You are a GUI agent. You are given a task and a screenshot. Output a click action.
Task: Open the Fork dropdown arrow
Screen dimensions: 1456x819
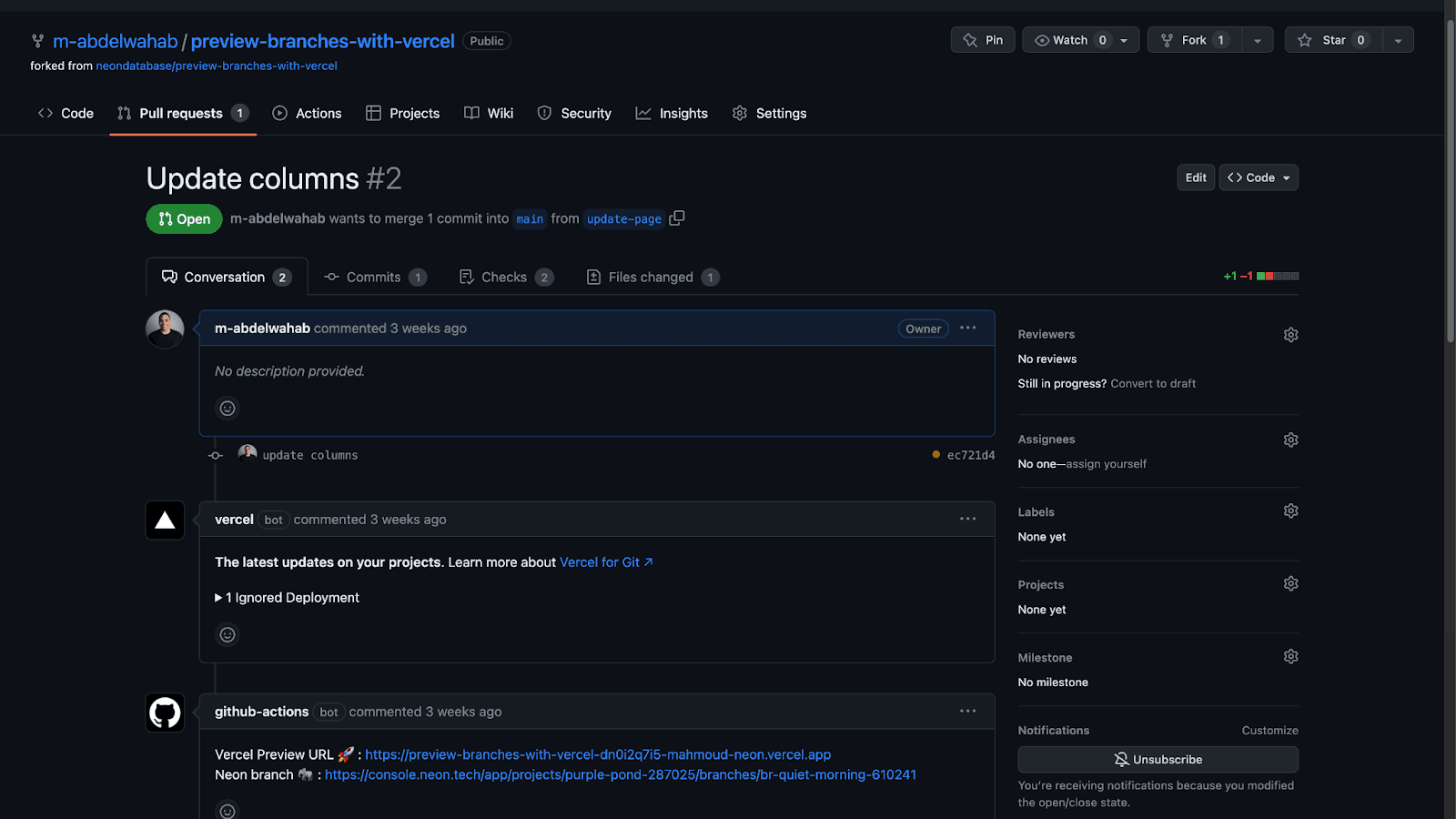[1257, 40]
